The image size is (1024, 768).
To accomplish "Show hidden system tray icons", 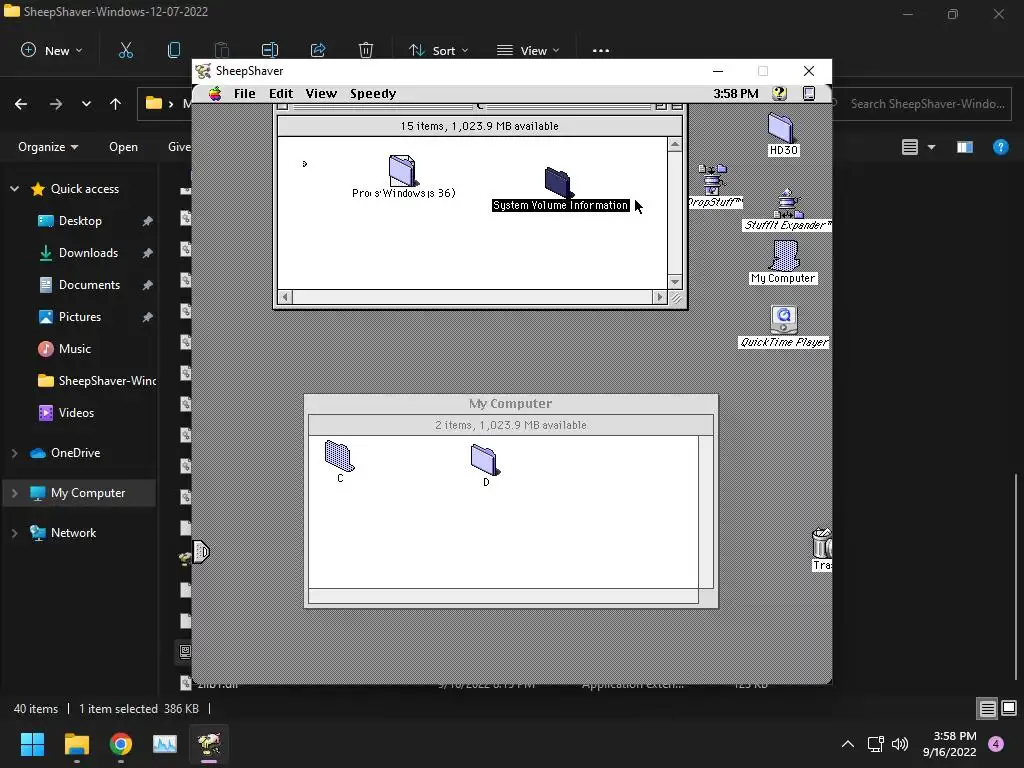I will point(848,744).
